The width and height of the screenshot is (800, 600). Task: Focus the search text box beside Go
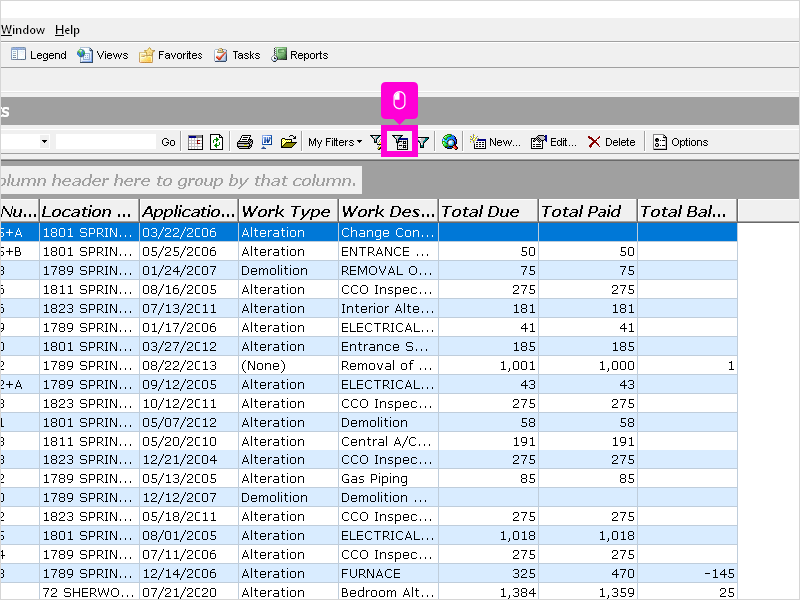coord(106,142)
